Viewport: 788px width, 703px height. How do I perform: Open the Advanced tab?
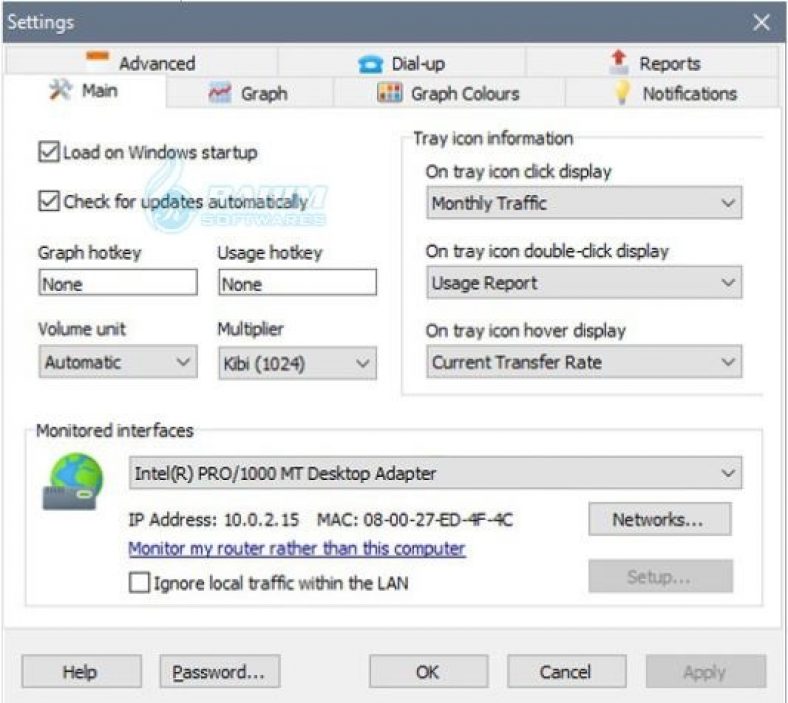[142, 63]
